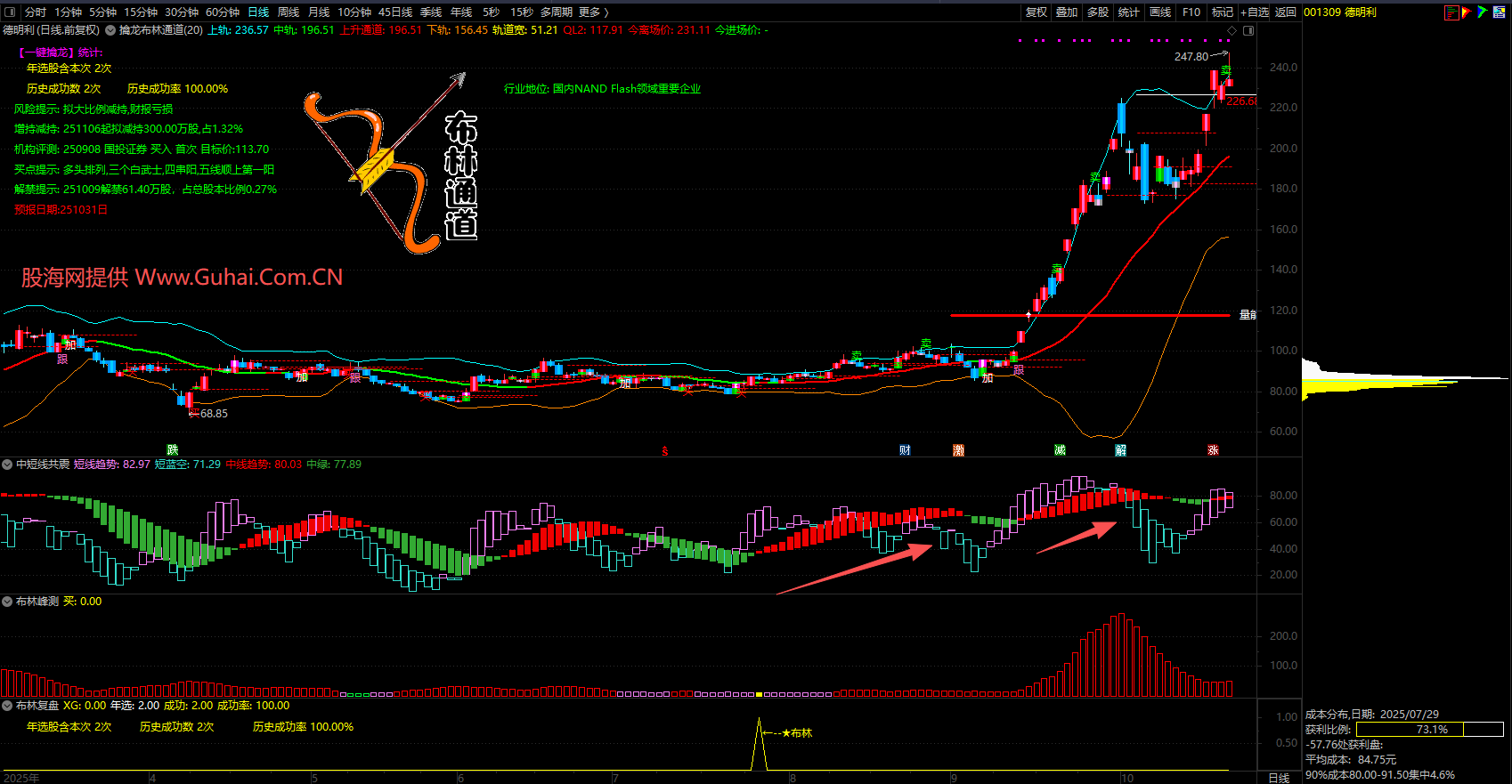Click the left panel toggle icon in the top-left corner
Viewport: 1512px width, 784px height.
[11, 12]
